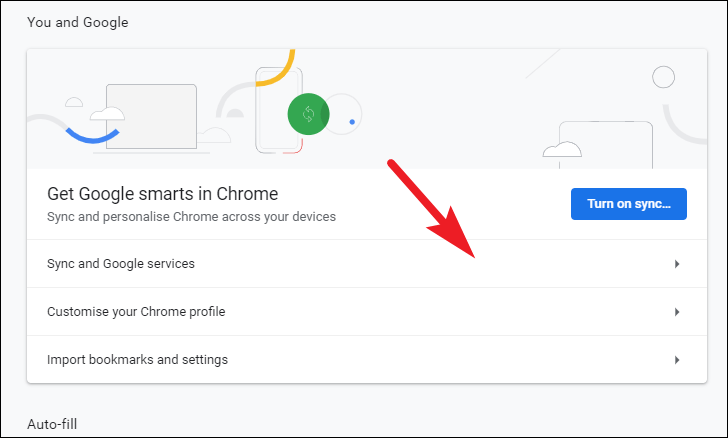Screen dimensions: 728x438
Task: Expand the arrow next to Sync and Google services
Action: click(677, 264)
